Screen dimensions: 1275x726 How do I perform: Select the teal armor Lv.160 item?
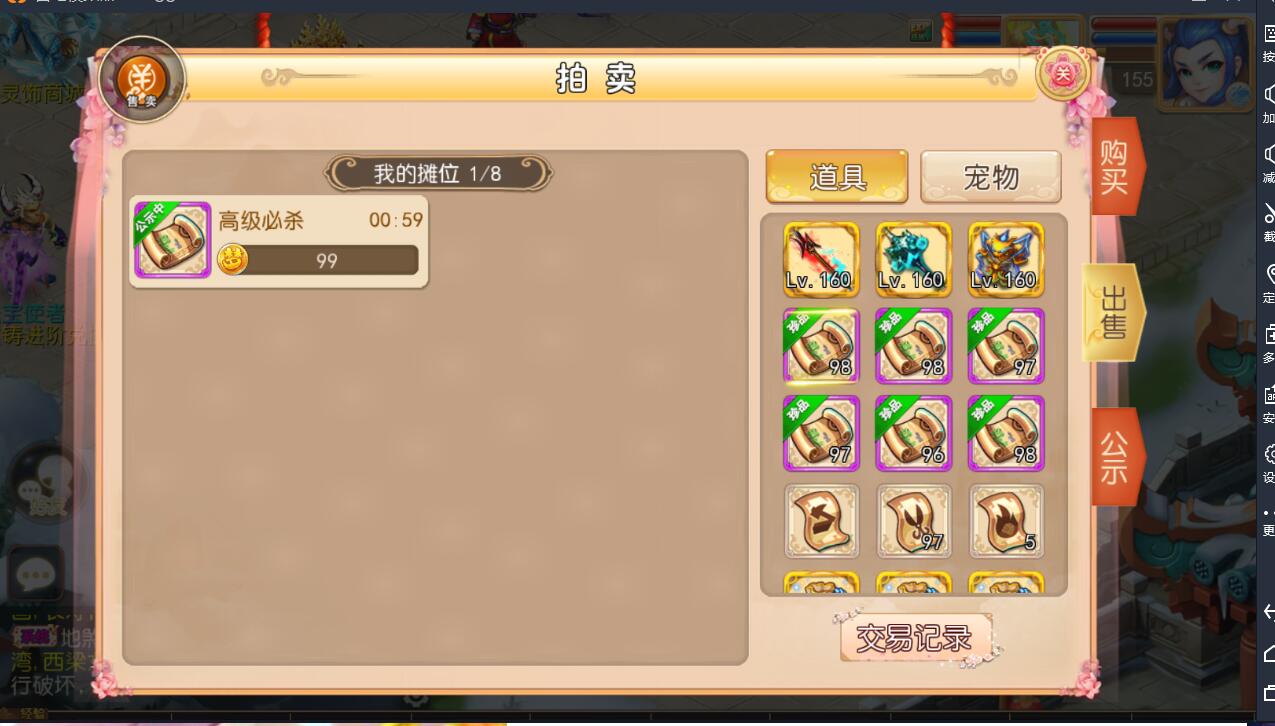point(913,259)
